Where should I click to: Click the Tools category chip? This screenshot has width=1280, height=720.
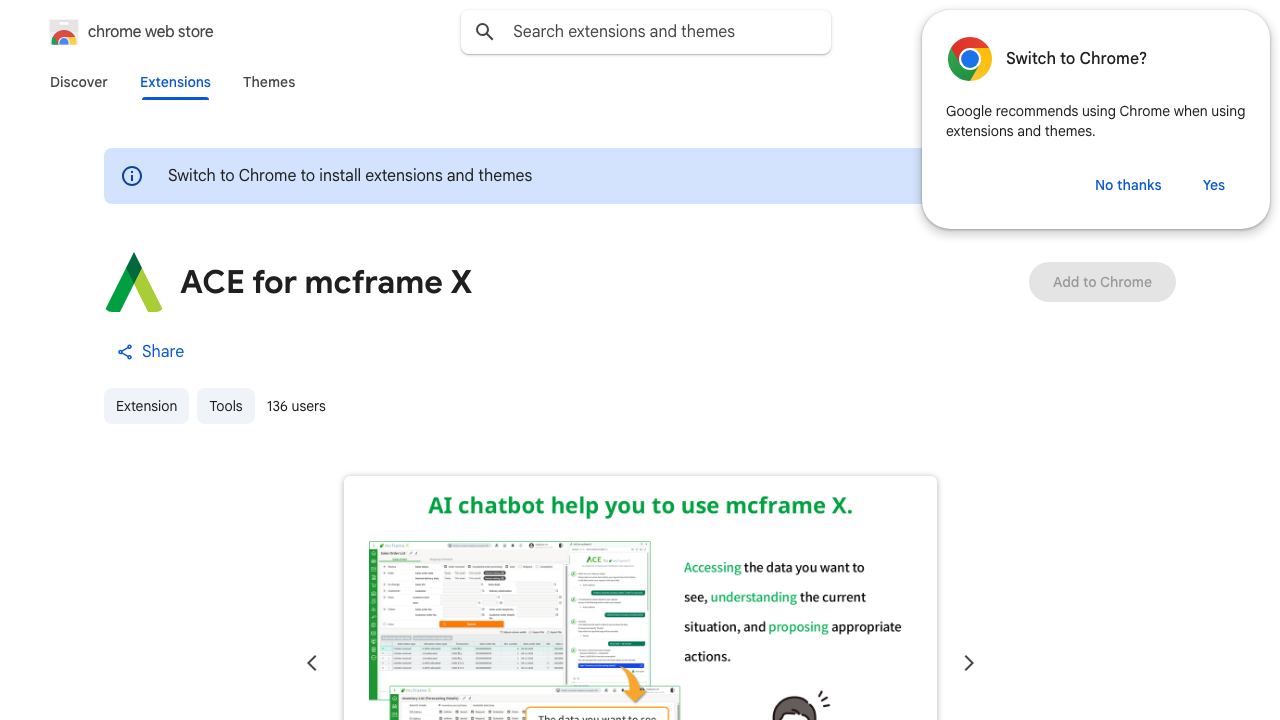(x=226, y=406)
